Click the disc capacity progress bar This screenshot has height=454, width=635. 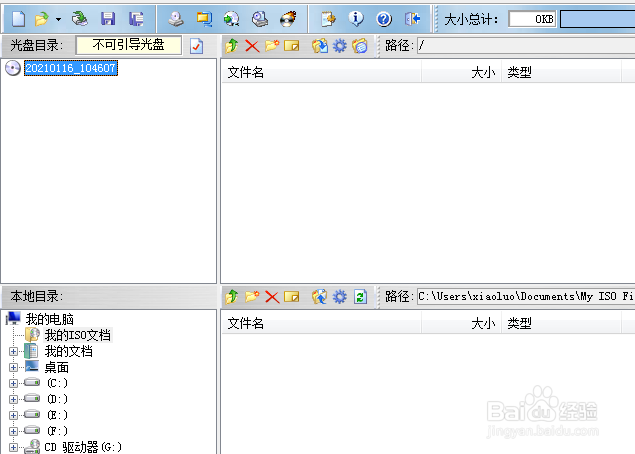pyautogui.click(x=597, y=19)
